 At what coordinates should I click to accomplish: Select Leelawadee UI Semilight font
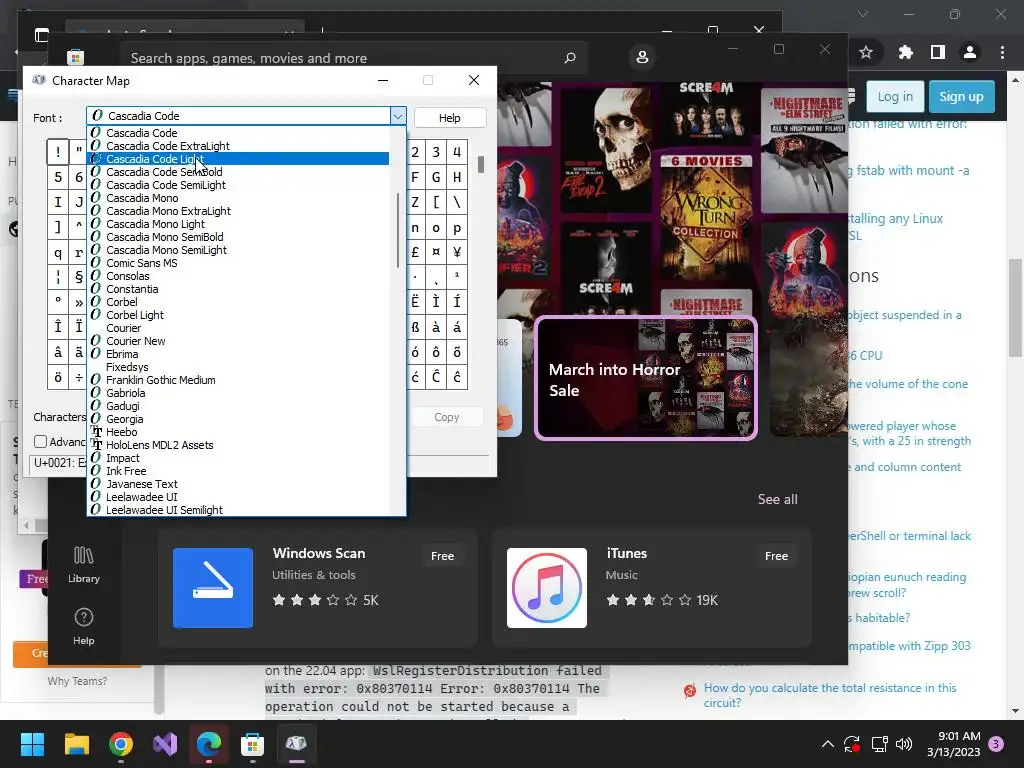[238, 510]
